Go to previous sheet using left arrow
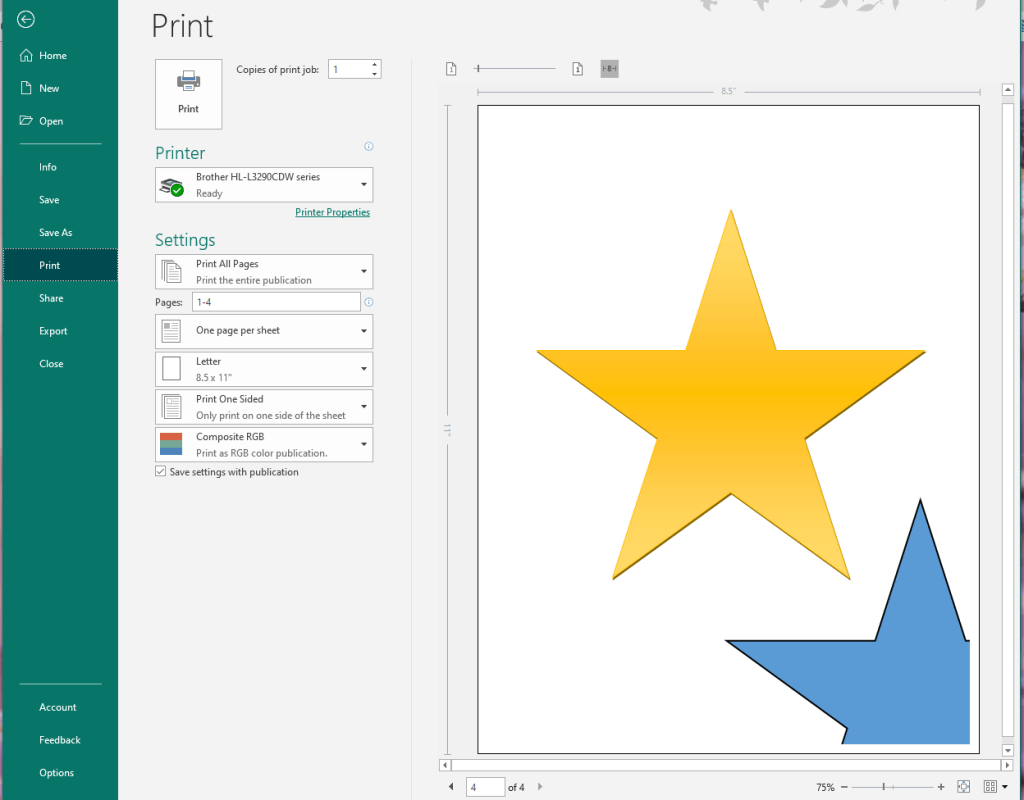 [451, 787]
